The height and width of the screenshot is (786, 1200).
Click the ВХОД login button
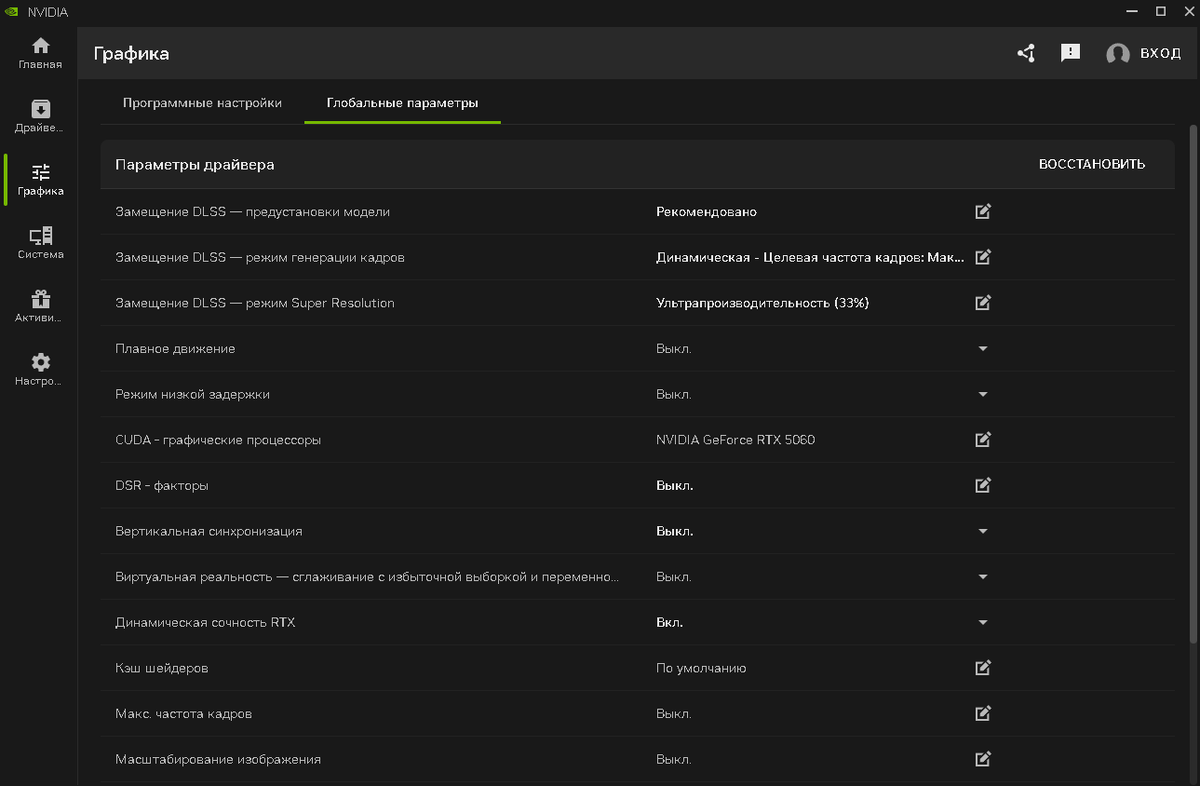point(1161,53)
